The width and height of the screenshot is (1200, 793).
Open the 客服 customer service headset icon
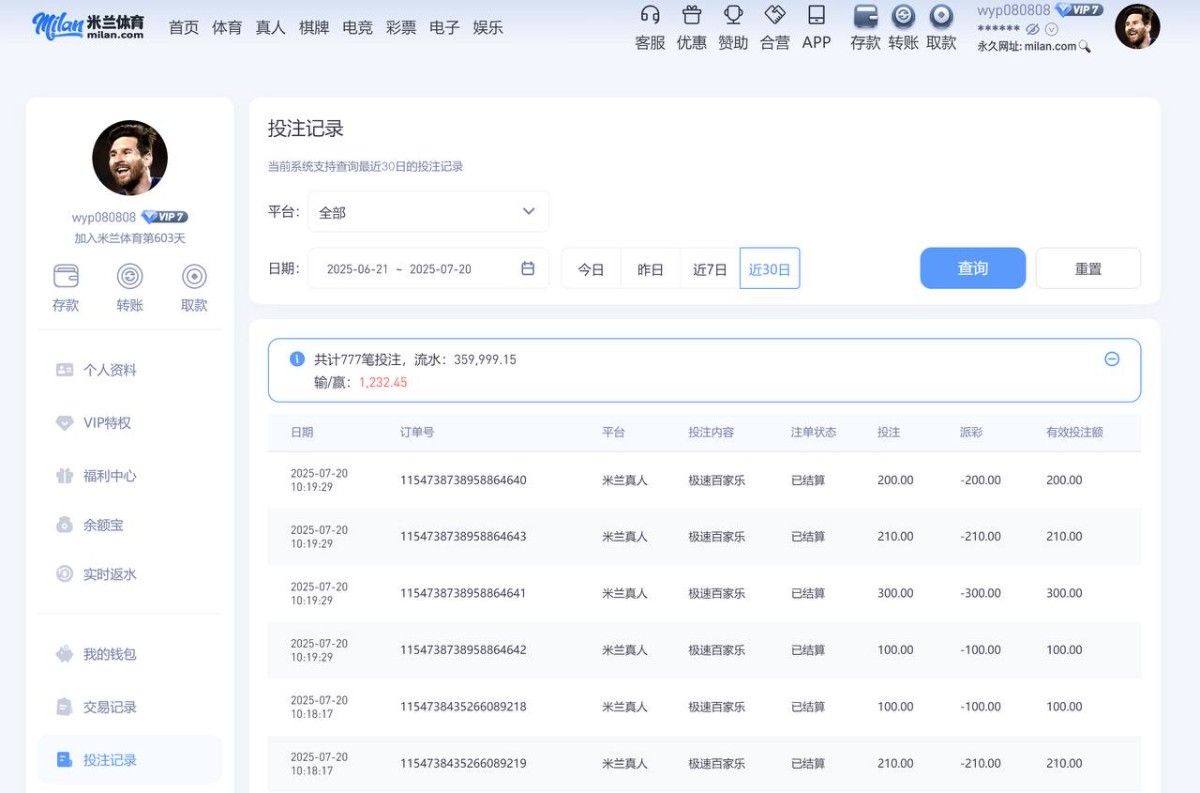pos(650,15)
